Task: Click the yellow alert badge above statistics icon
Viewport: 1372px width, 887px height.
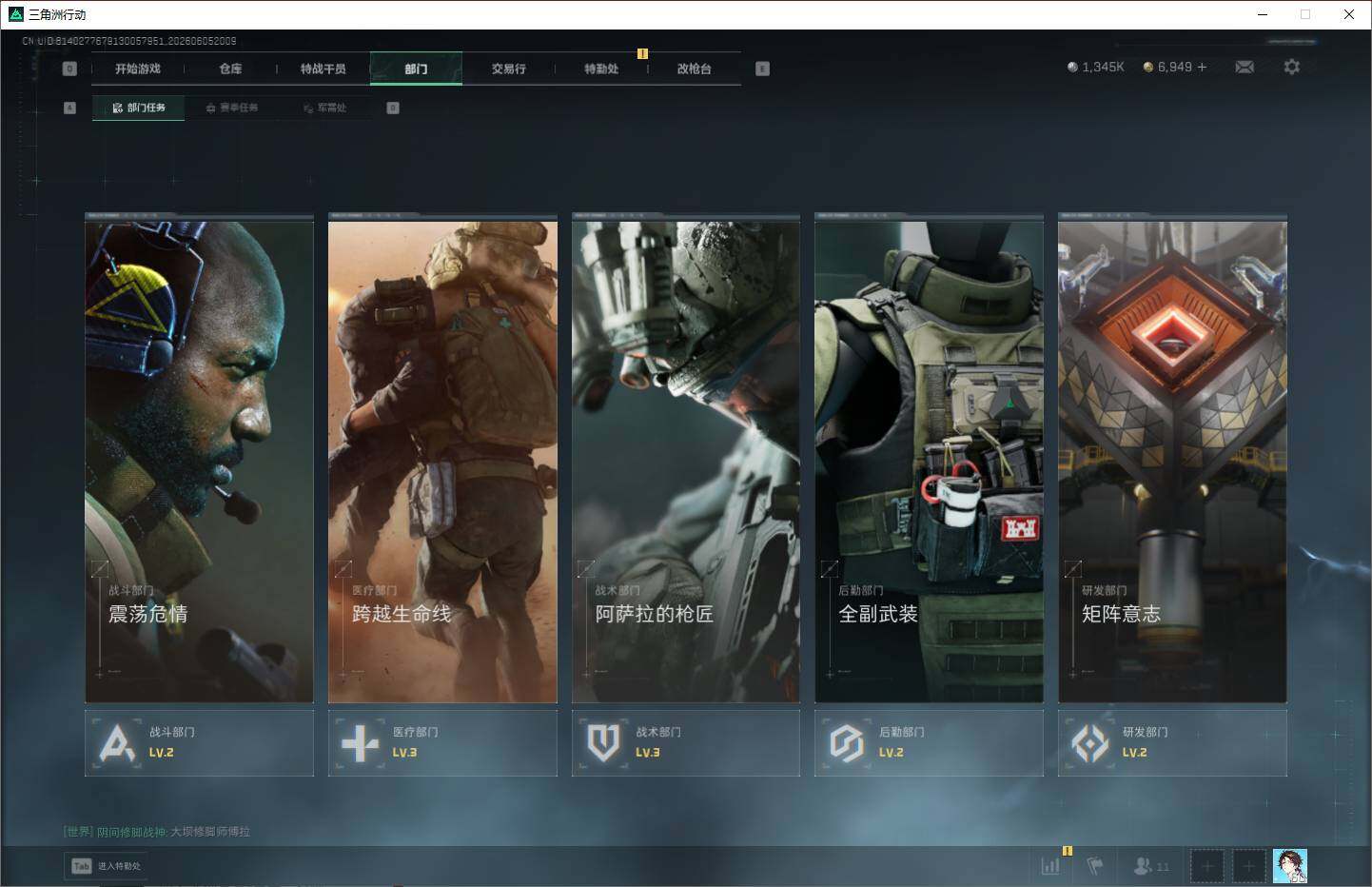Action: [1068, 851]
